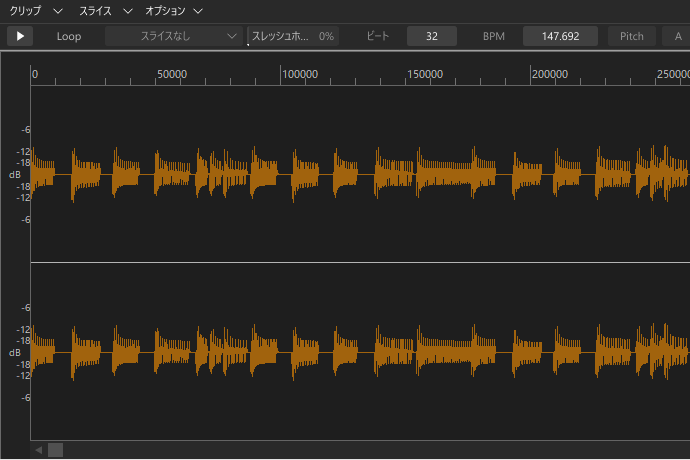Select the BPM value 147.692 field

point(560,36)
